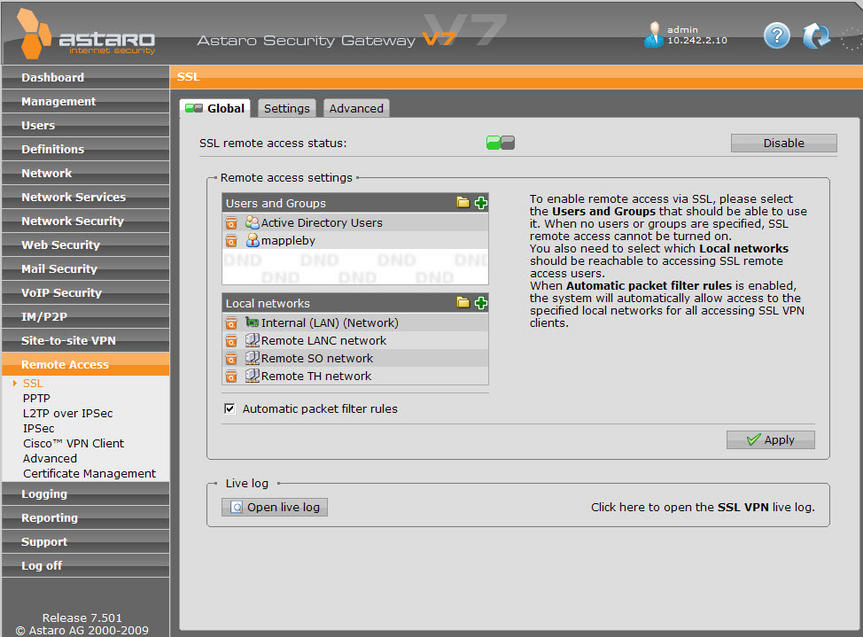Screen dimensions: 863x637
Task: Click the Active Directory Users group icon
Action: click(252, 222)
